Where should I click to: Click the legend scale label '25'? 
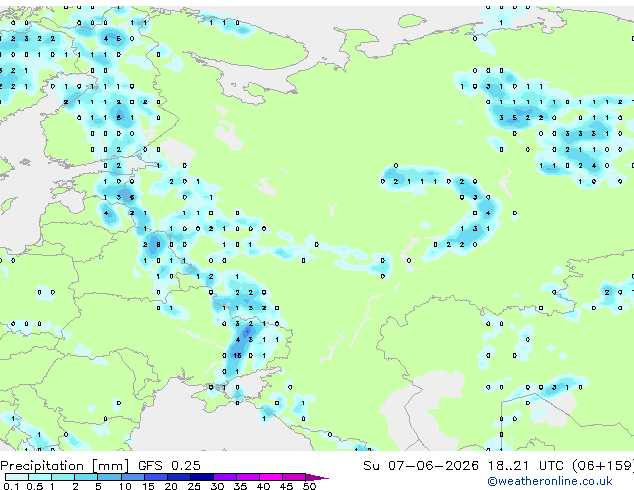coord(194,486)
